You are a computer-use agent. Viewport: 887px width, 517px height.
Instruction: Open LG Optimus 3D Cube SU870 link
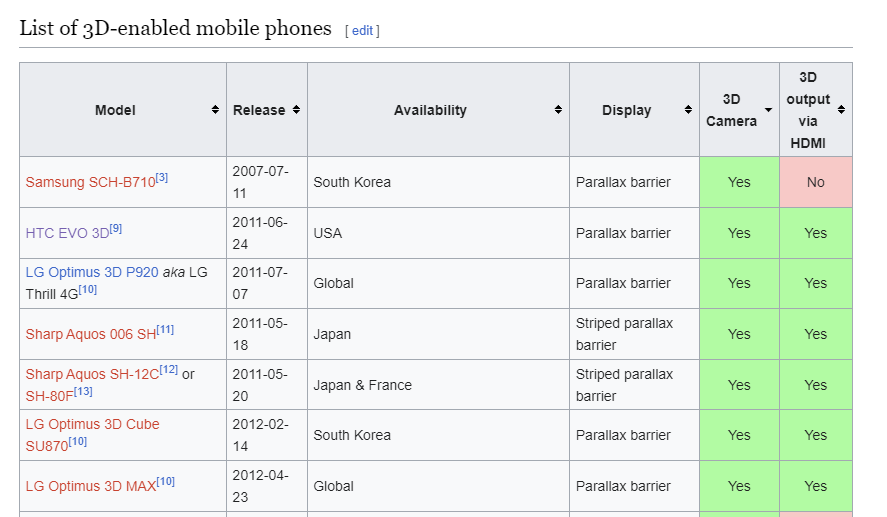click(x=92, y=425)
